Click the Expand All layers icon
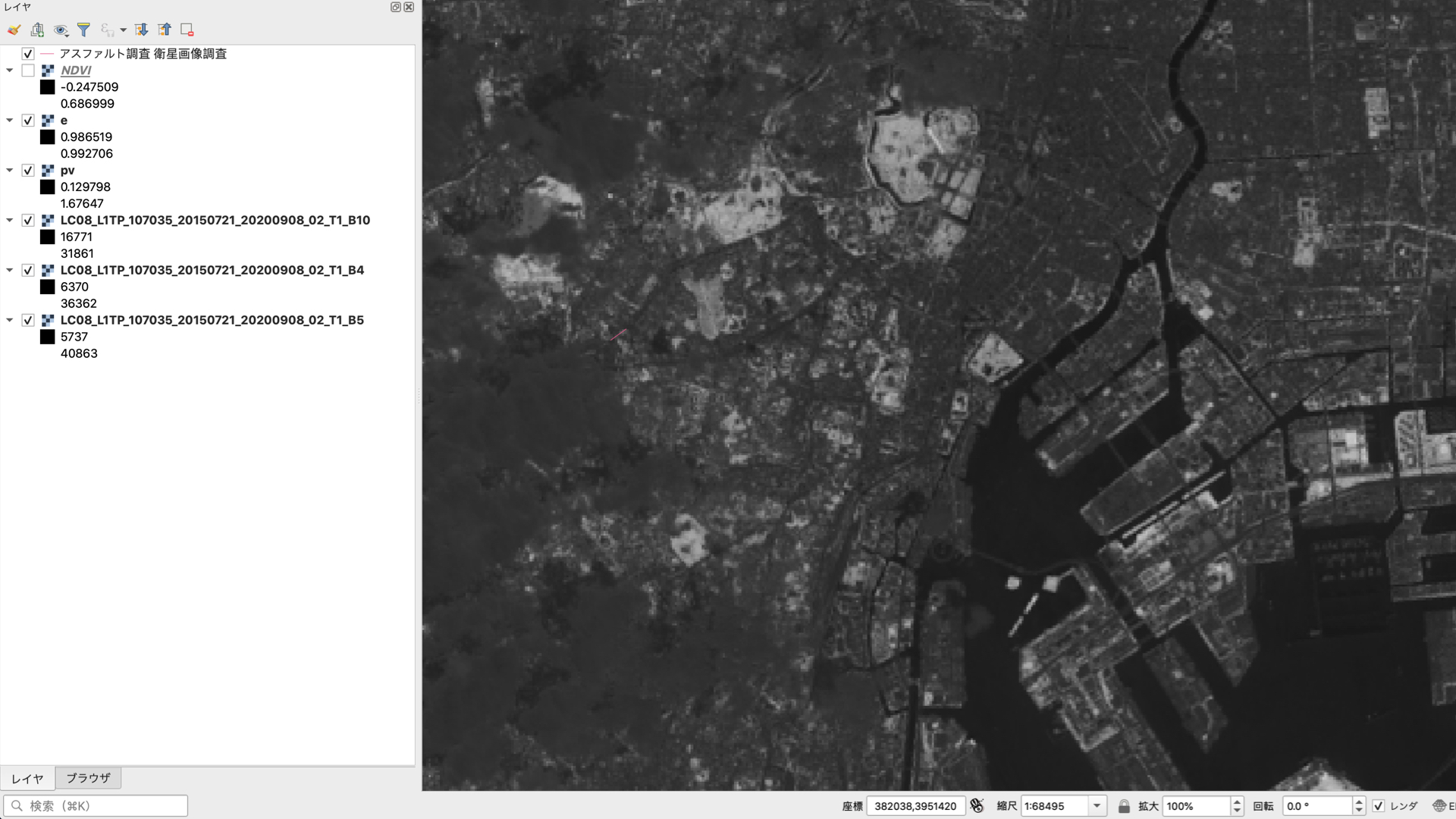The width and height of the screenshot is (1456, 819). pyautogui.click(x=141, y=30)
